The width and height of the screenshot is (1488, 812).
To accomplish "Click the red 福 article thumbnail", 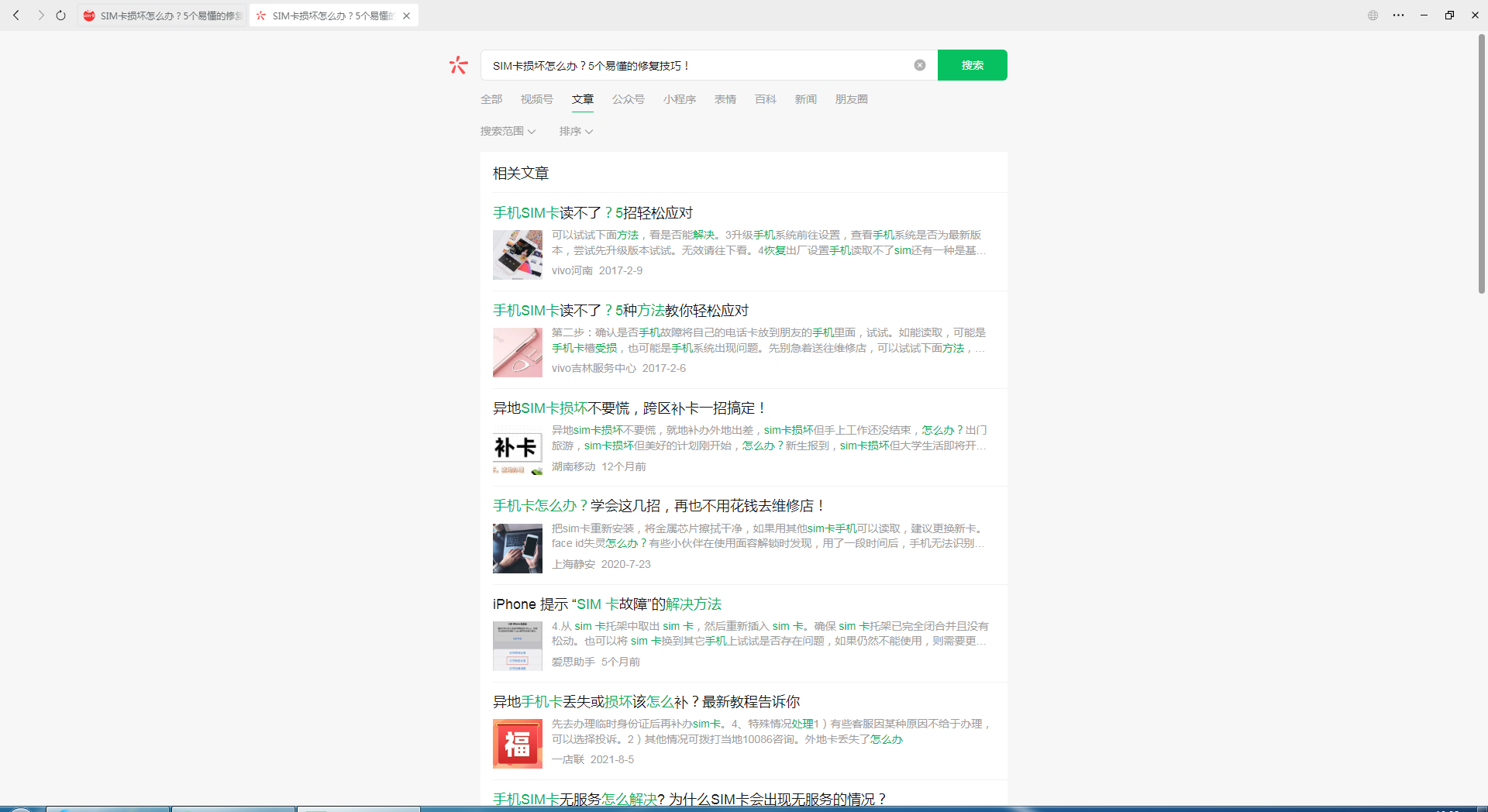I will (518, 744).
